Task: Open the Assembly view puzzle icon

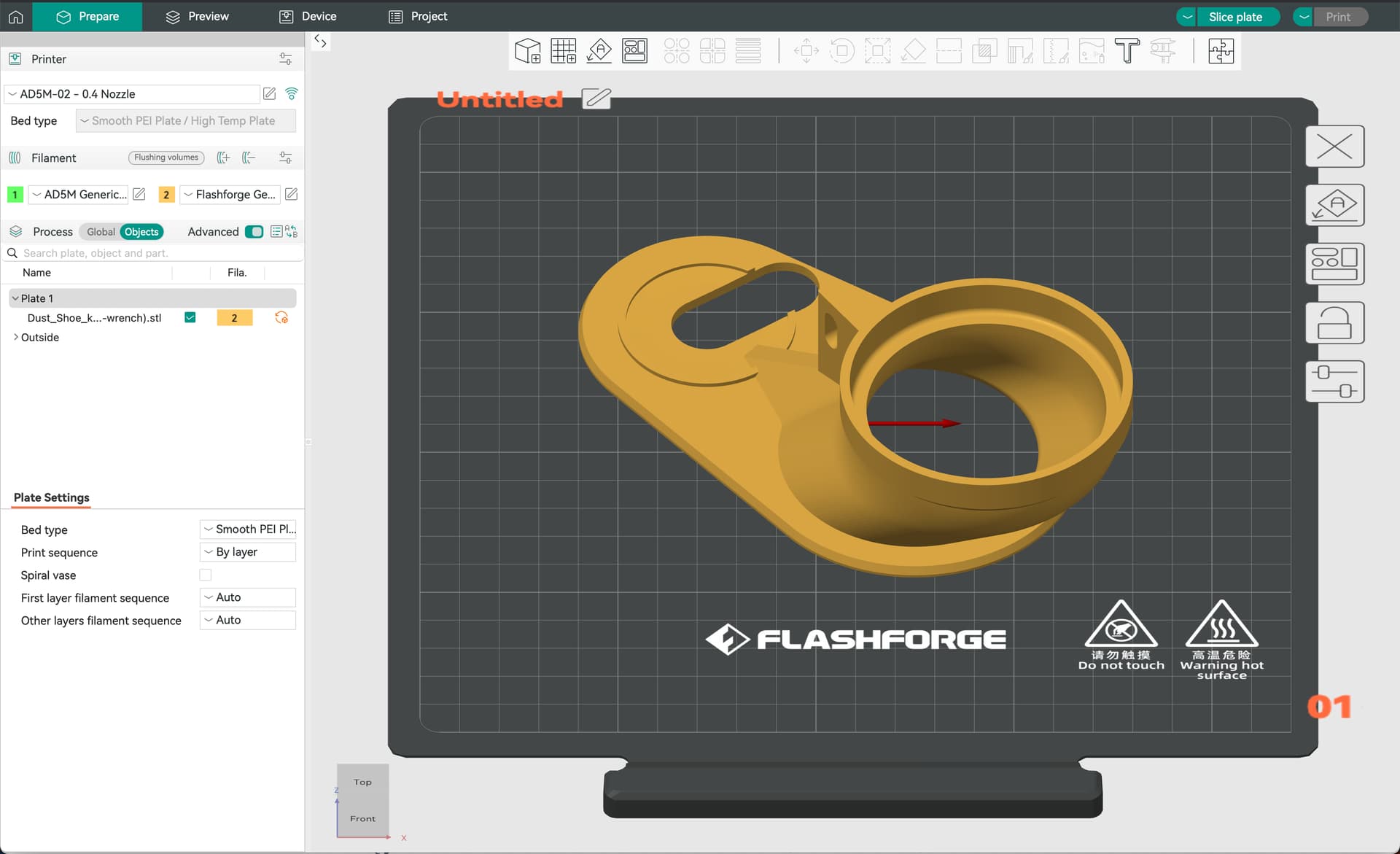Action: pos(1221,51)
